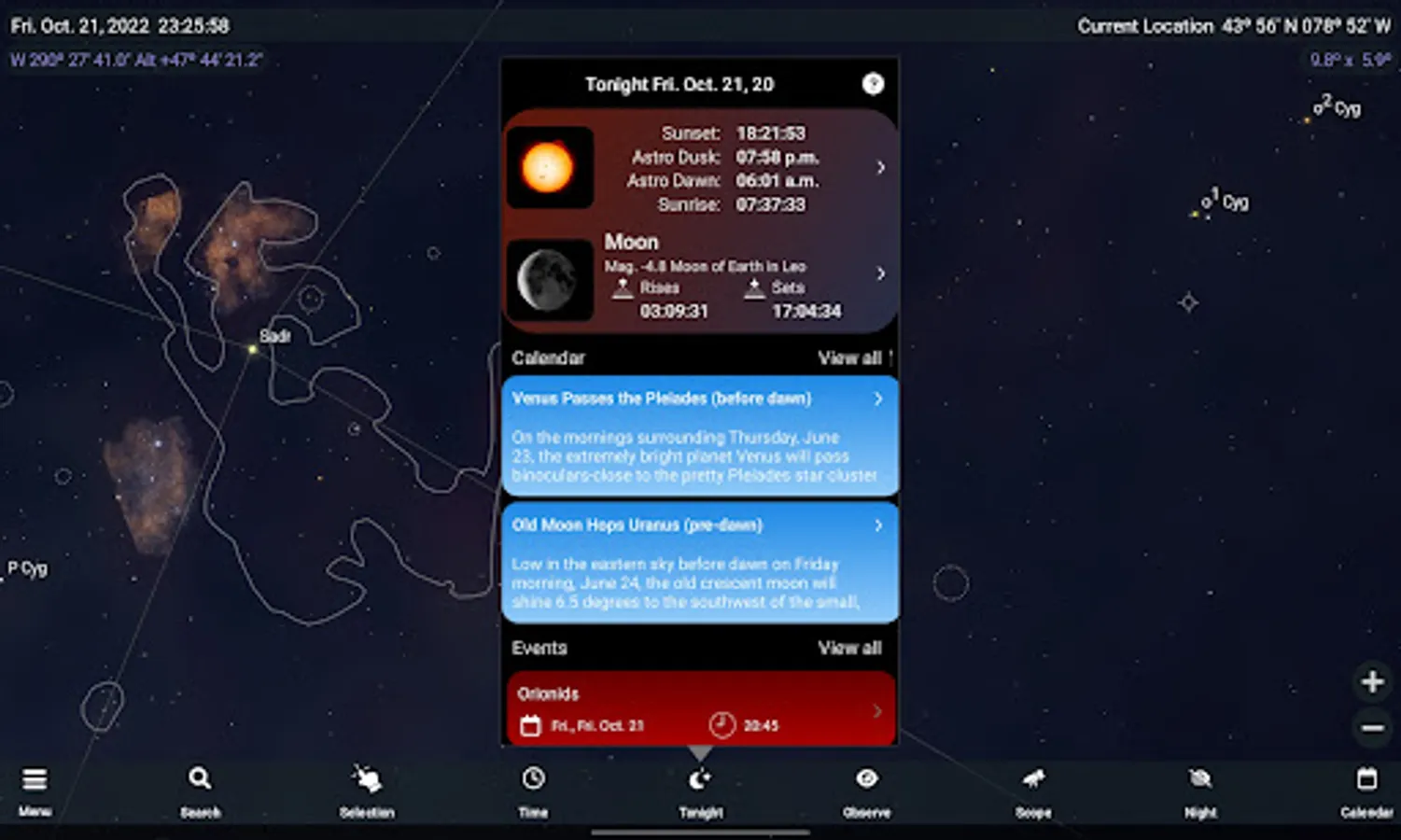The image size is (1401, 840).
Task: Toggle the Moon rise marker indicator
Action: 622,288
